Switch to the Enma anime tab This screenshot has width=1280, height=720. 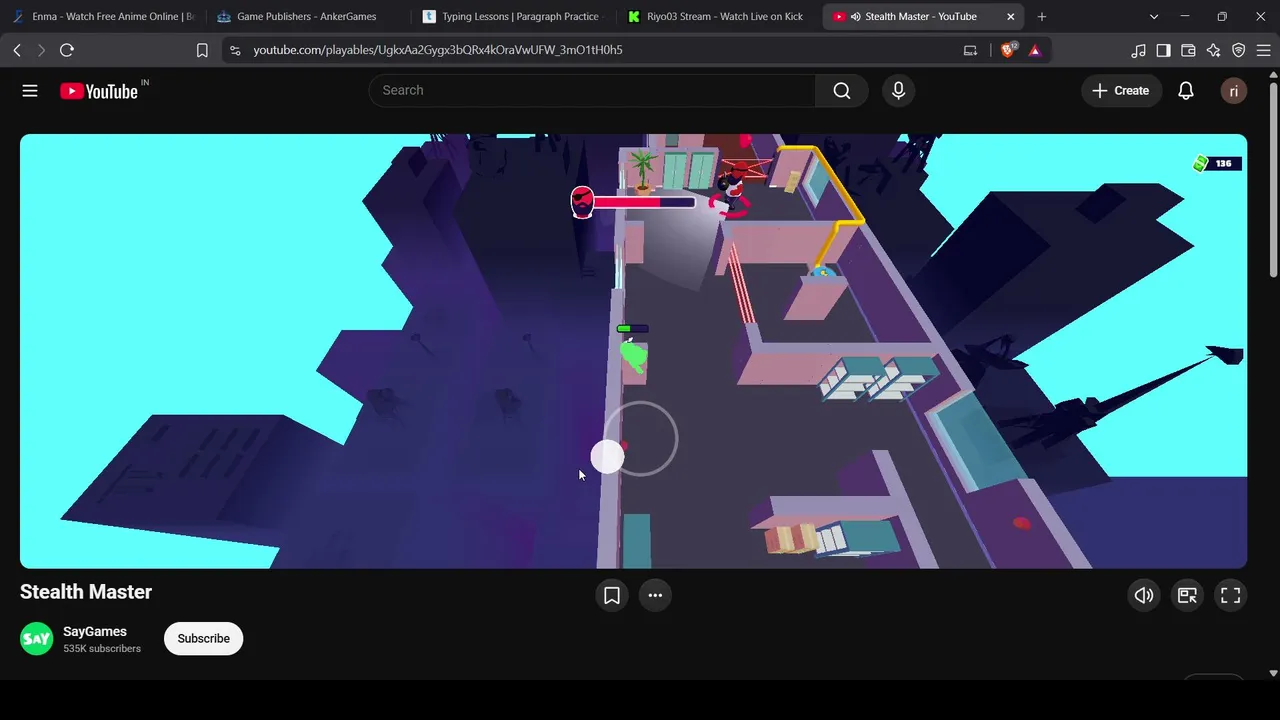103,17
